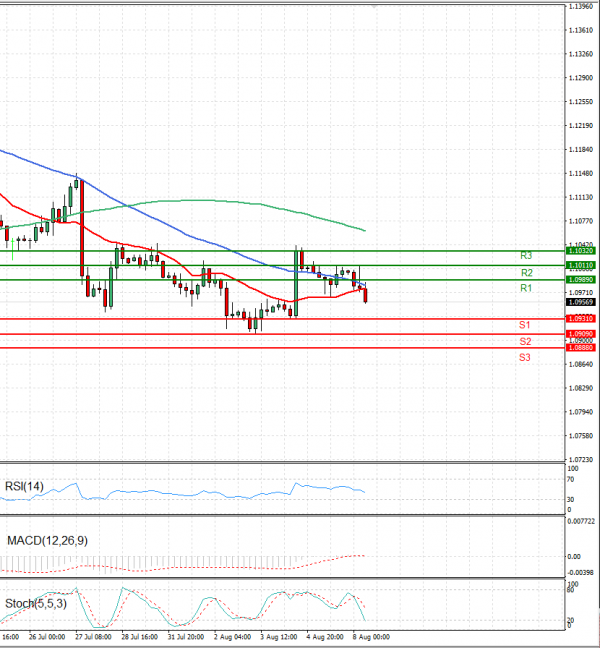Image resolution: width=600 pixels, height=648 pixels.
Task: Click the 1.08290 price axis value
Action: (x=581, y=388)
